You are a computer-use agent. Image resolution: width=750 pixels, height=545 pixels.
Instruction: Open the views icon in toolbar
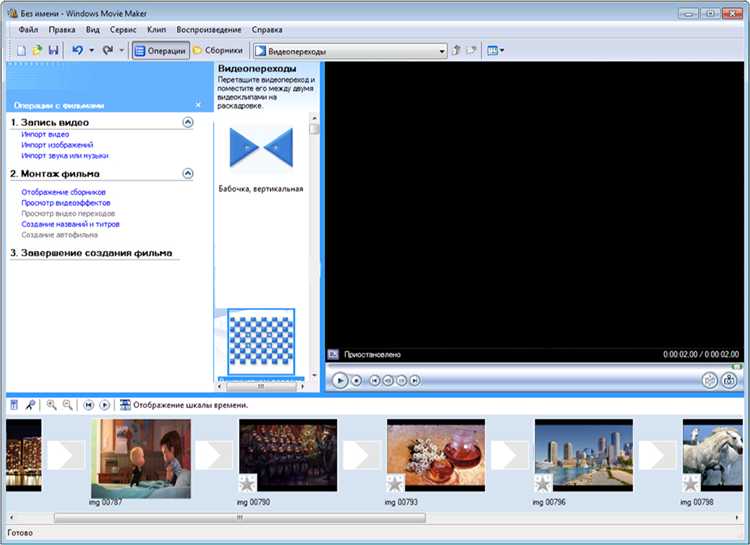495,50
